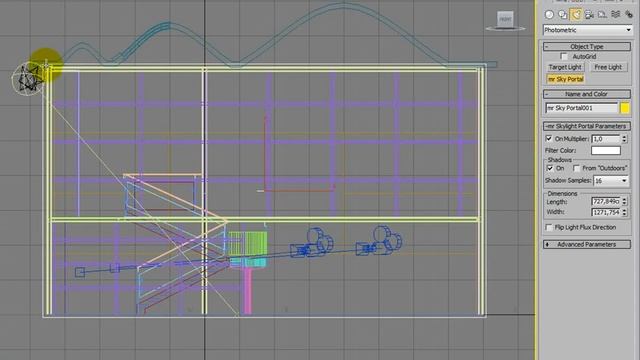Screen dimensions: 640x360
Task: Select the Shapes category icon
Action: point(562,15)
